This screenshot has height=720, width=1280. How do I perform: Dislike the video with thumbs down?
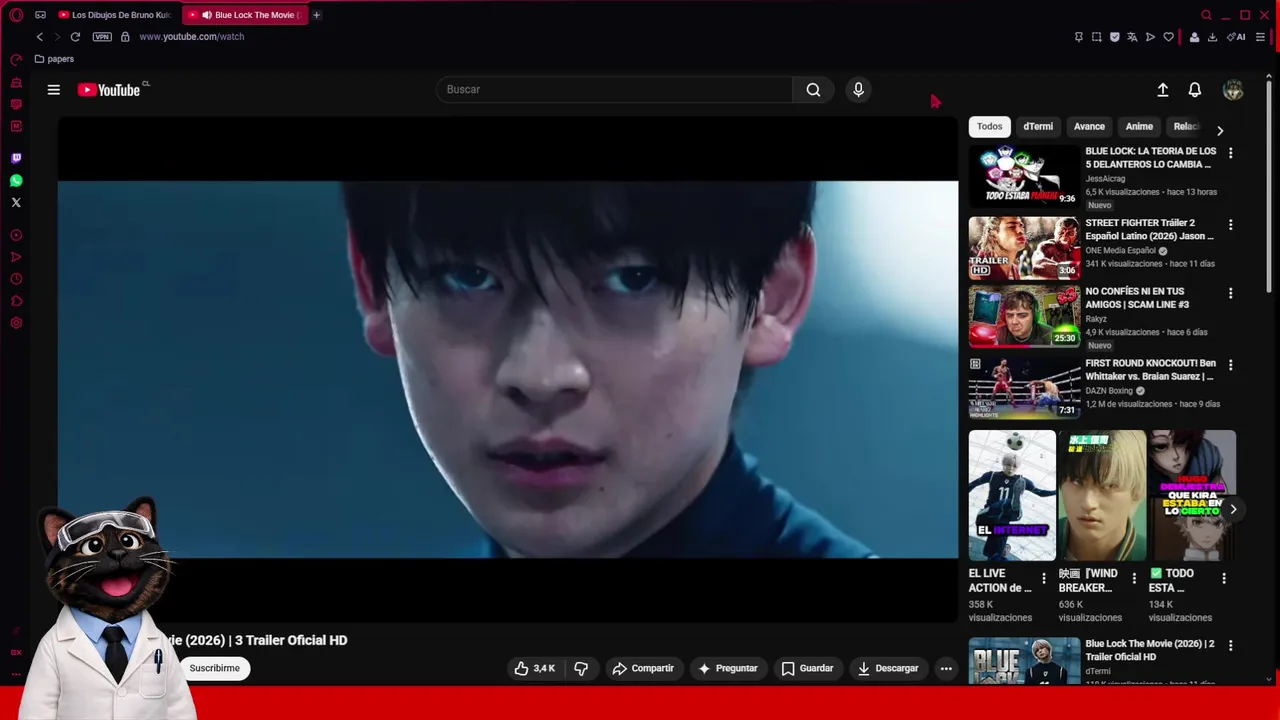pyautogui.click(x=581, y=669)
